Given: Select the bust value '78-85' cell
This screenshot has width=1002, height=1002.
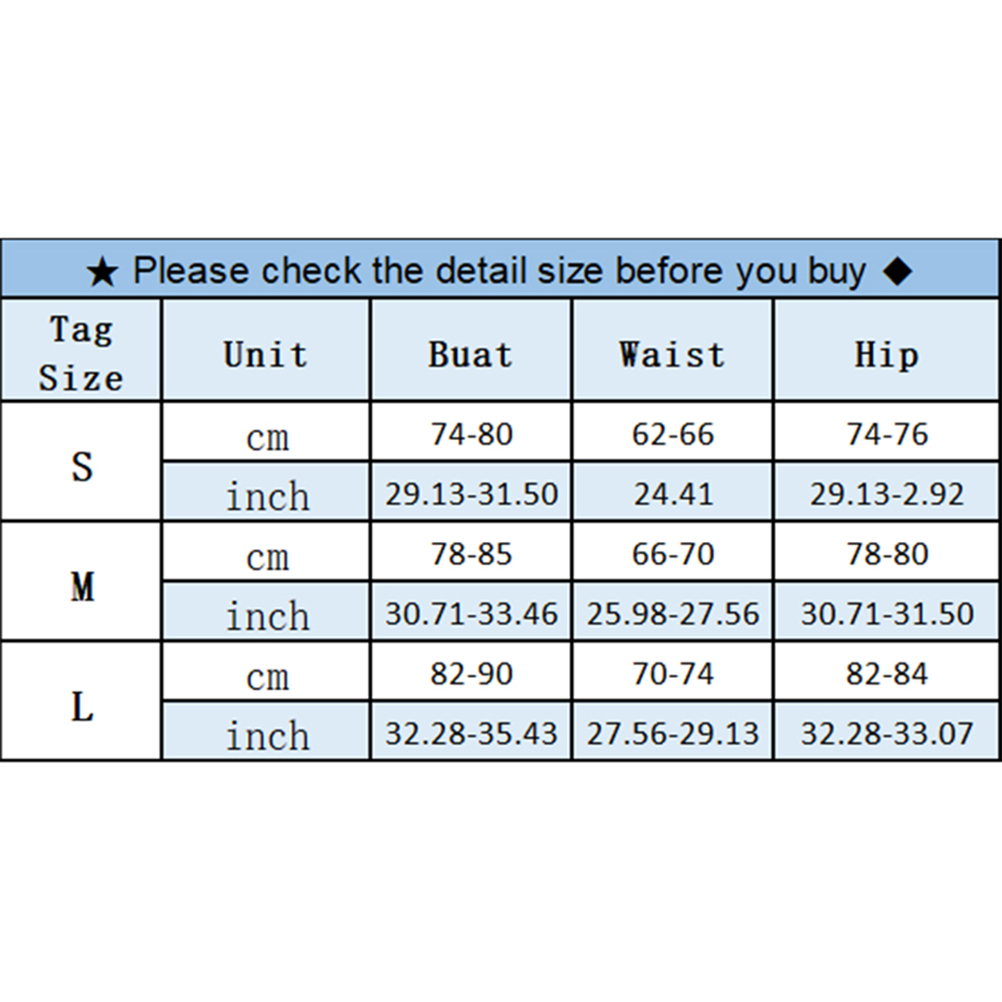Looking at the screenshot, I should [x=471, y=553].
